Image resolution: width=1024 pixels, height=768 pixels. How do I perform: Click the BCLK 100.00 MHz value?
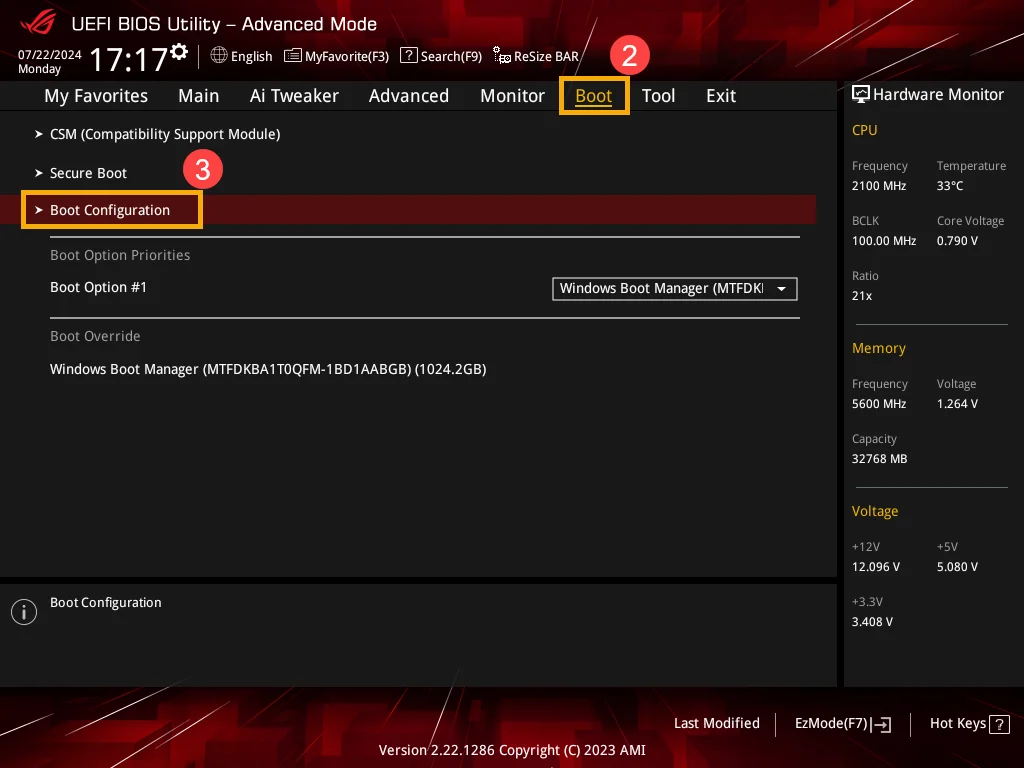pyautogui.click(x=884, y=241)
